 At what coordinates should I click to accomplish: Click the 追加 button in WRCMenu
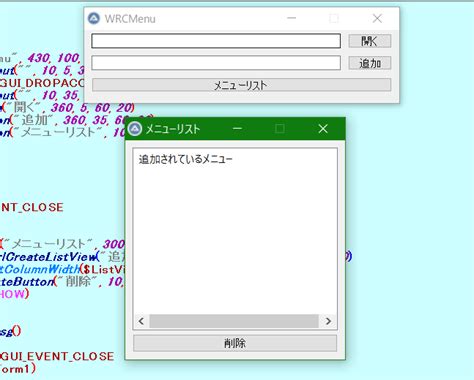[370, 63]
